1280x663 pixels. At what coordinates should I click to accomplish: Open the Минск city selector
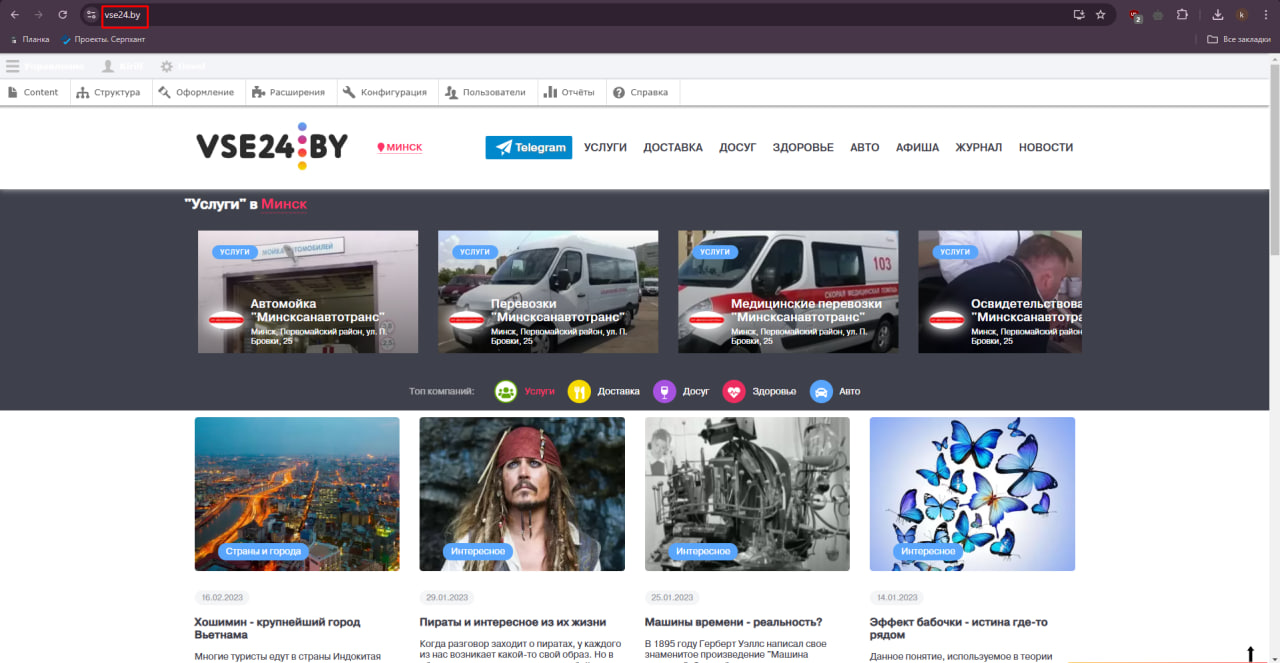tap(400, 147)
